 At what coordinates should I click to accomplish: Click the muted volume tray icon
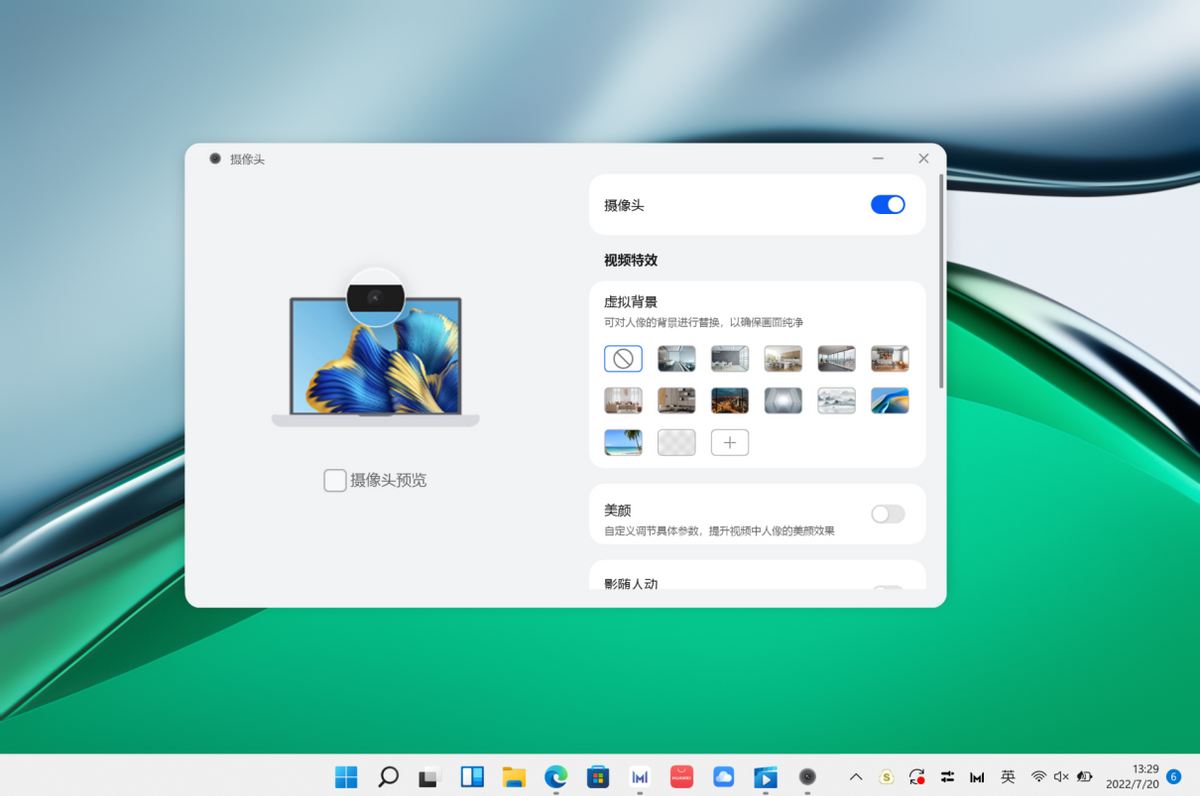[x=1061, y=777]
